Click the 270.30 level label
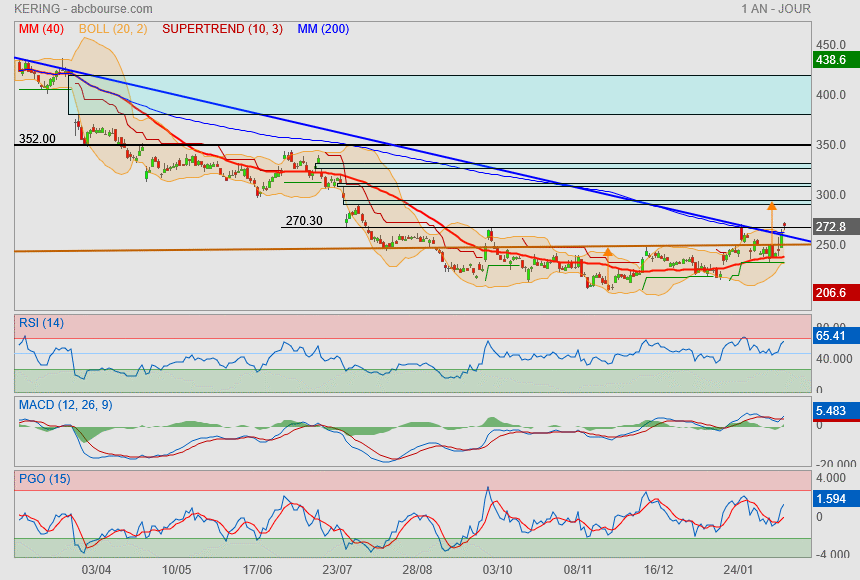The width and height of the screenshot is (860, 580). tap(304, 221)
